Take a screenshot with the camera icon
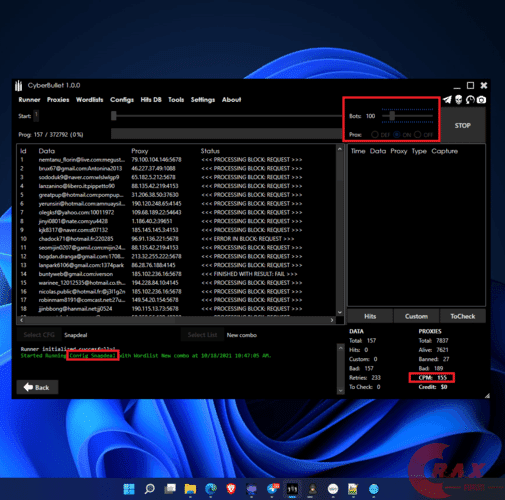Image resolution: width=505 pixels, height=500 pixels. click(481, 100)
